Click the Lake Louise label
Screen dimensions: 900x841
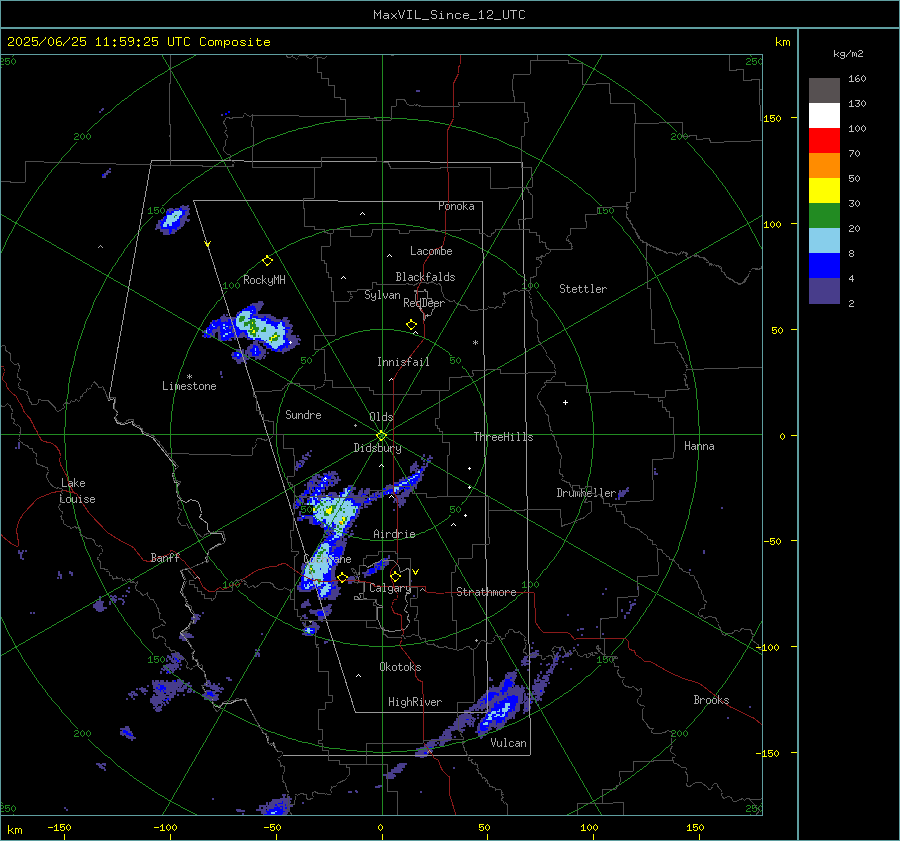78,491
